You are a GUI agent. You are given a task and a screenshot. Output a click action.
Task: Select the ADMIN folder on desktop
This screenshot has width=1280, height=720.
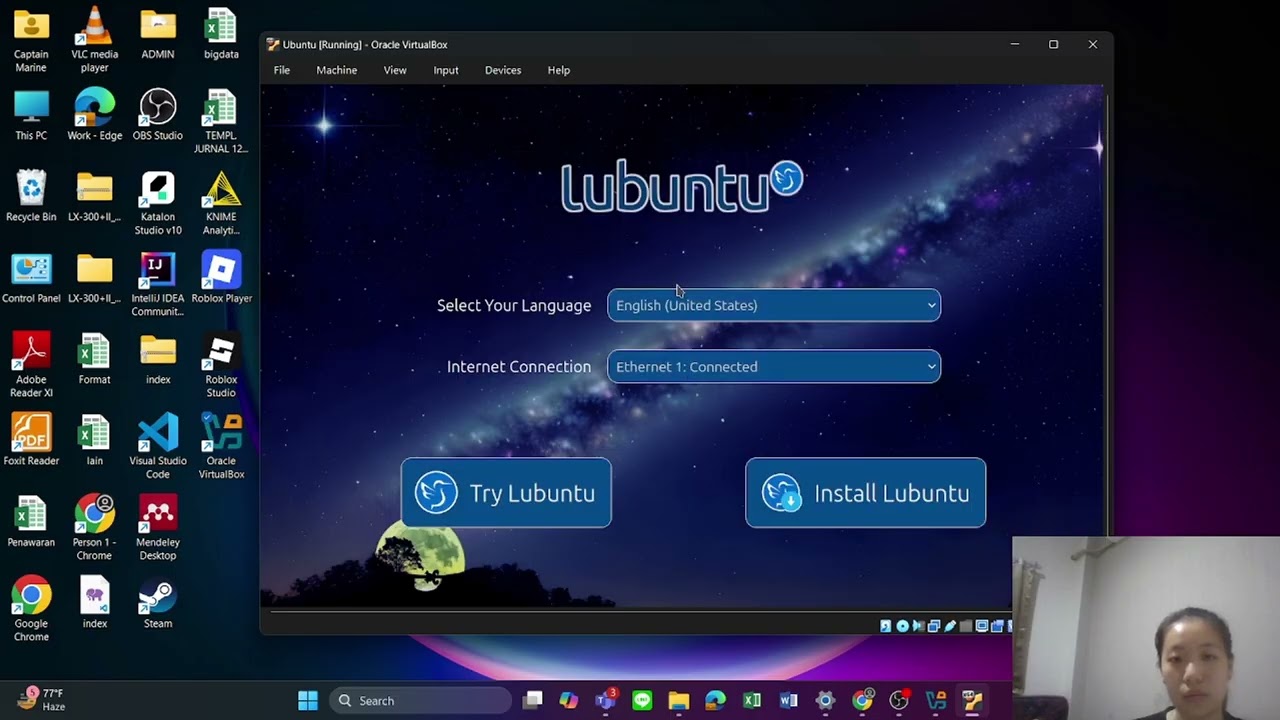[158, 34]
